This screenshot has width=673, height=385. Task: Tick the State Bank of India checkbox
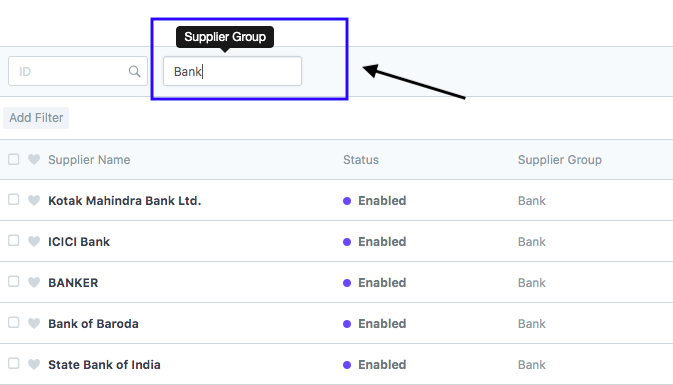coord(14,364)
